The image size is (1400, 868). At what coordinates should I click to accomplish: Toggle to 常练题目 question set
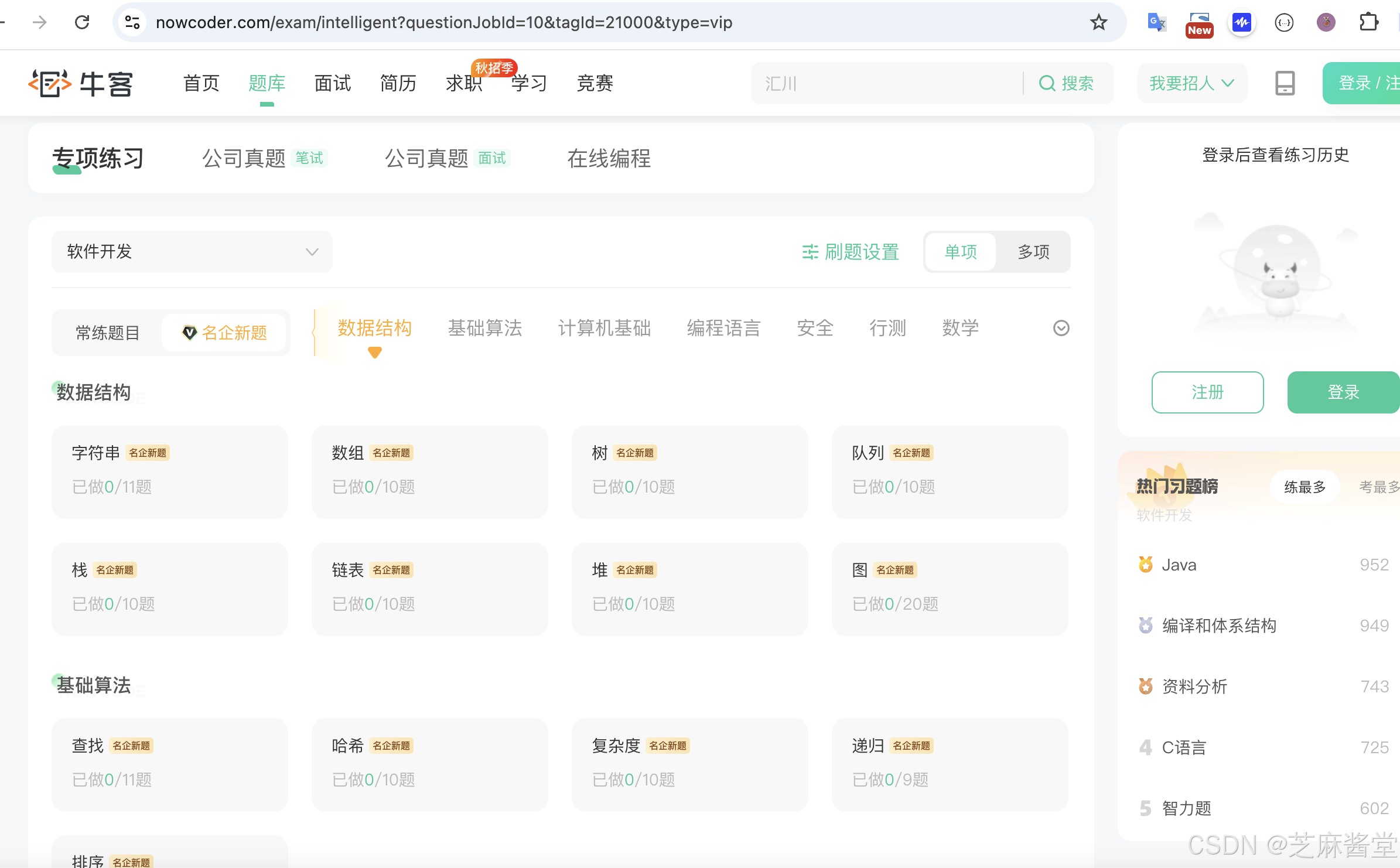pos(108,333)
